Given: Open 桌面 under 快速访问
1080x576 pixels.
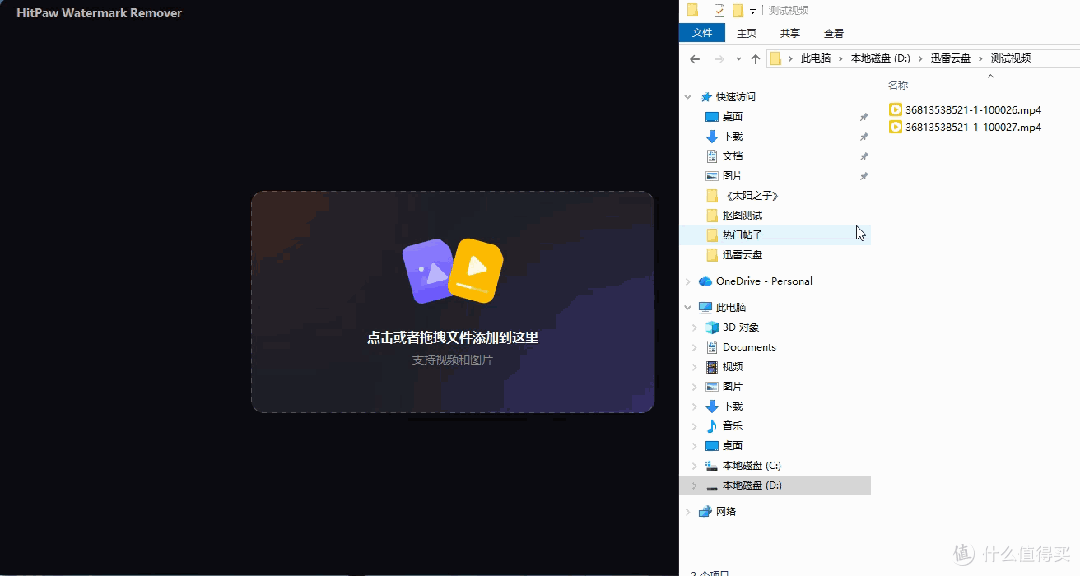Looking at the screenshot, I should pos(733,116).
